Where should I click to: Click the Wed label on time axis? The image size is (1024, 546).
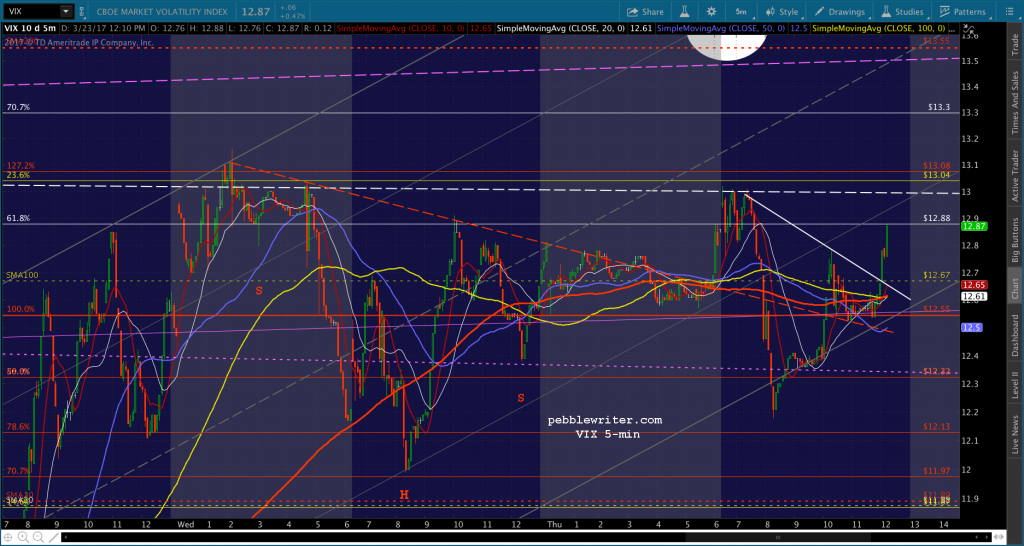click(185, 524)
